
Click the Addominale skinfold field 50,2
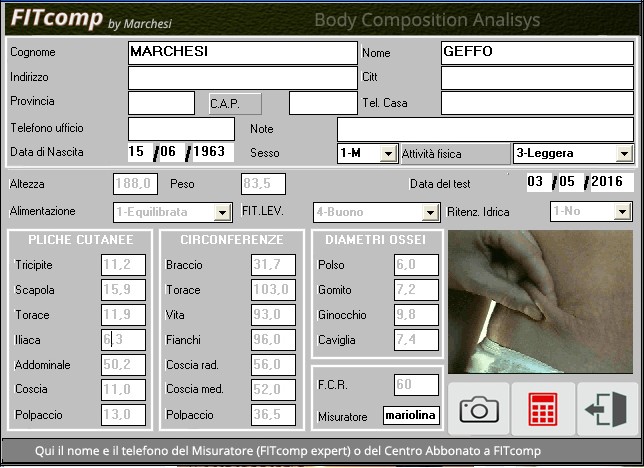(x=123, y=365)
